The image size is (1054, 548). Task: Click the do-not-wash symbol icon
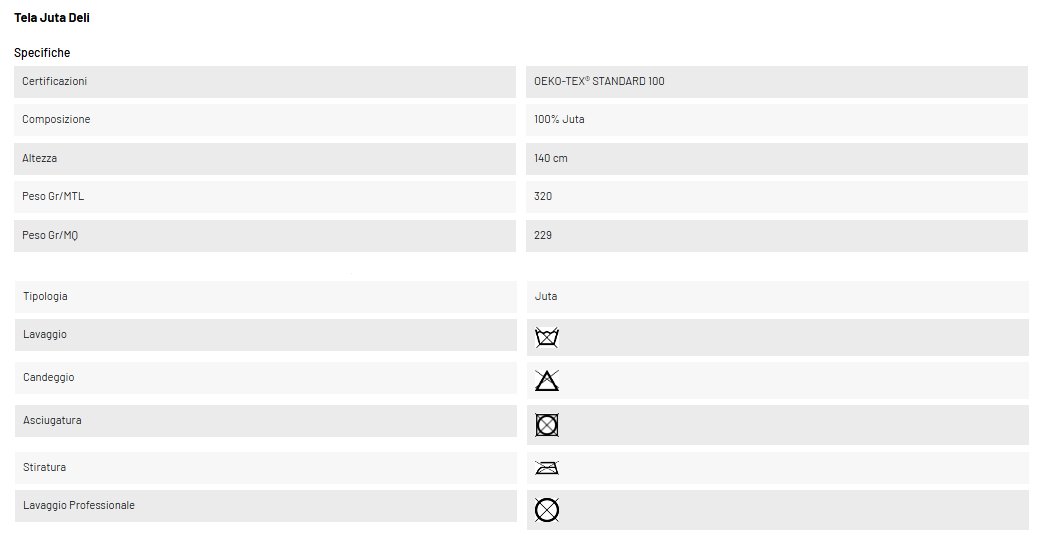(547, 338)
